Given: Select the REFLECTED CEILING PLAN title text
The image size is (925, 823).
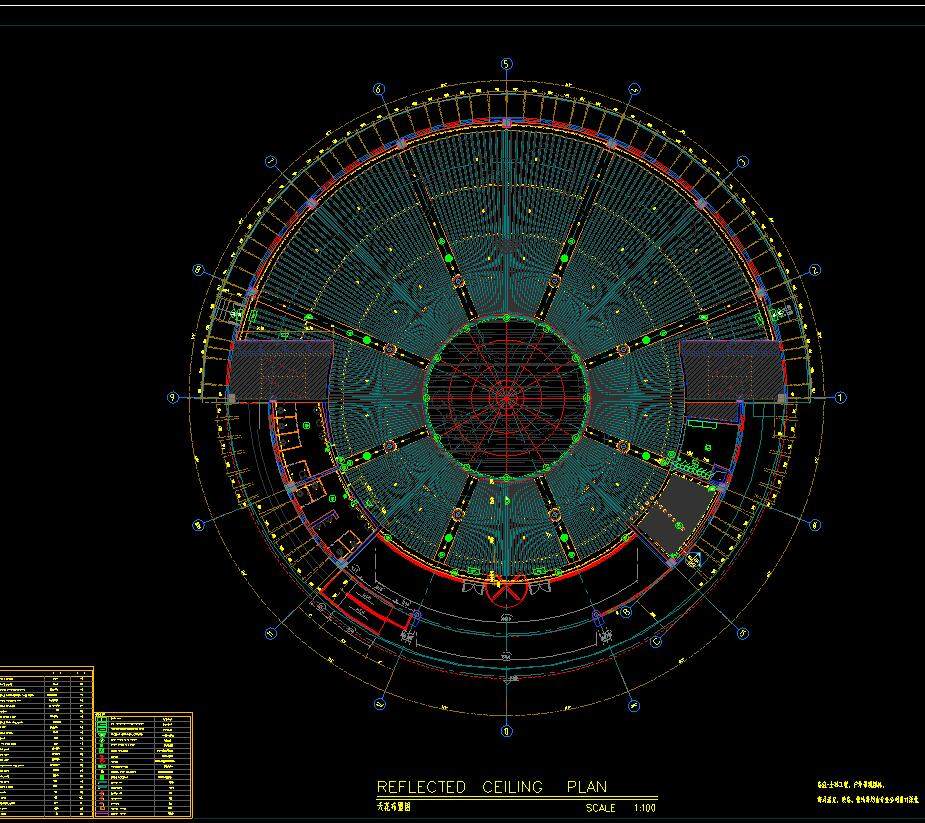Looking at the screenshot, I should point(491,787).
